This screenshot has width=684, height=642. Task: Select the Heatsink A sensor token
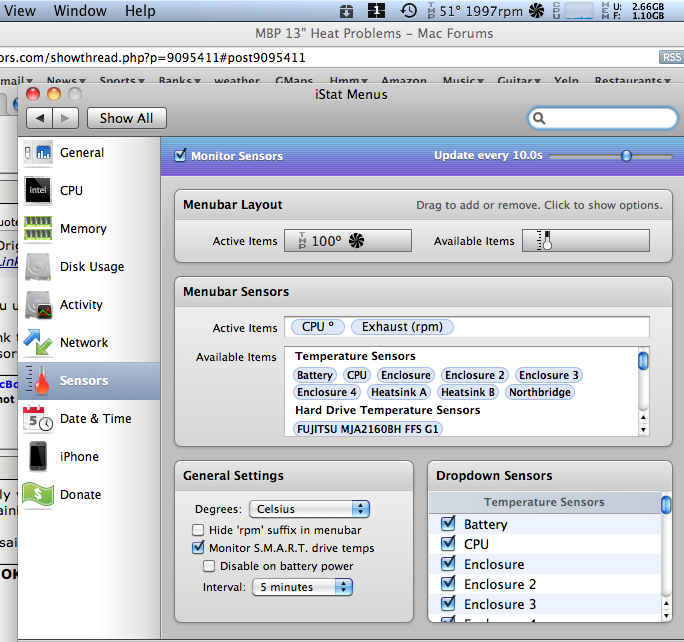(399, 392)
